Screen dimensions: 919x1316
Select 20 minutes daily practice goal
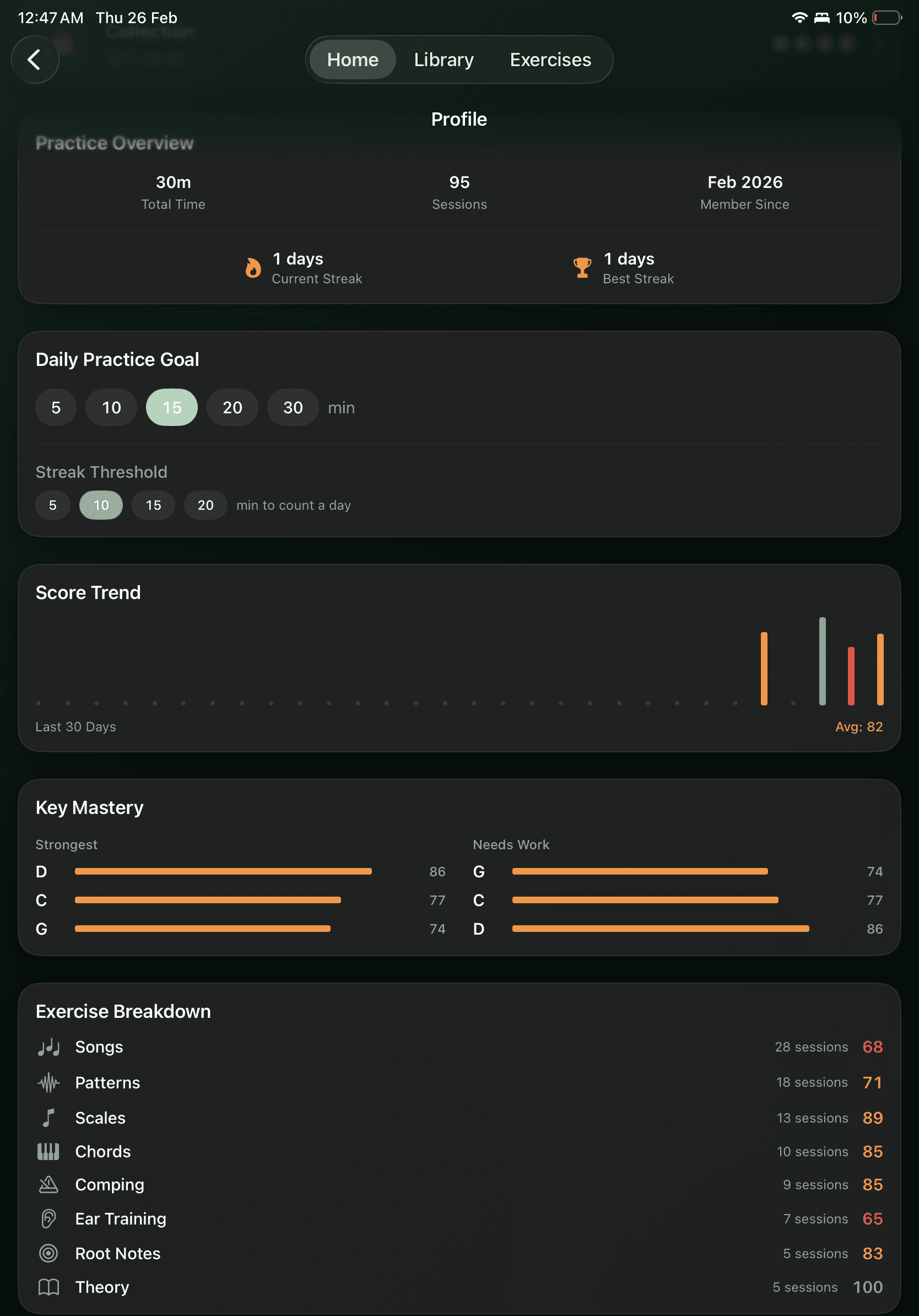point(232,407)
